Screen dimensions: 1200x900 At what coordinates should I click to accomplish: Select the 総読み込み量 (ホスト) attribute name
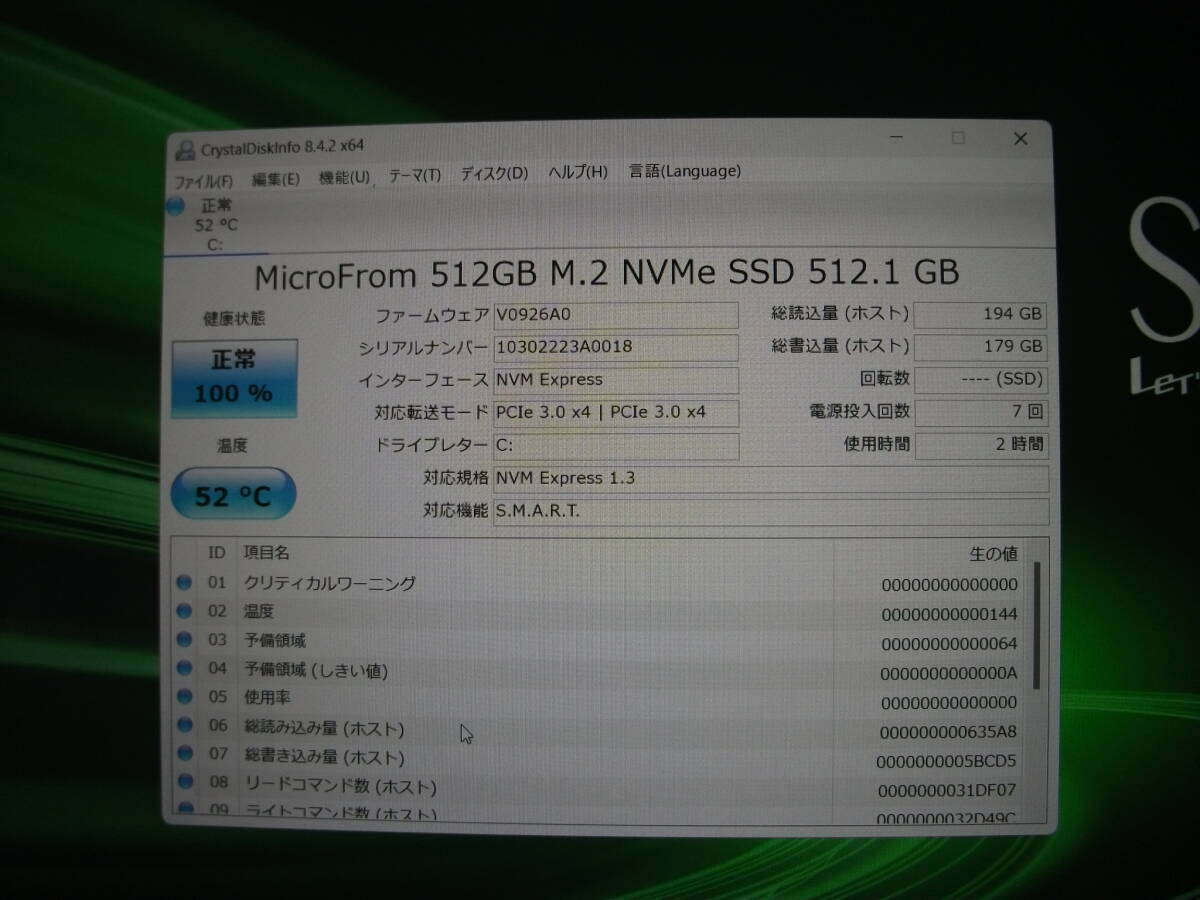click(x=325, y=729)
